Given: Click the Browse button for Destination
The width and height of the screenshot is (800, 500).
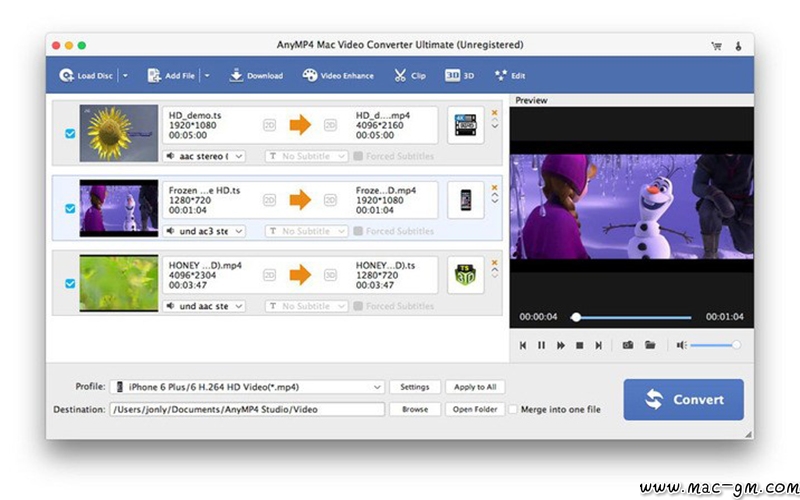Looking at the screenshot, I should 415,409.
